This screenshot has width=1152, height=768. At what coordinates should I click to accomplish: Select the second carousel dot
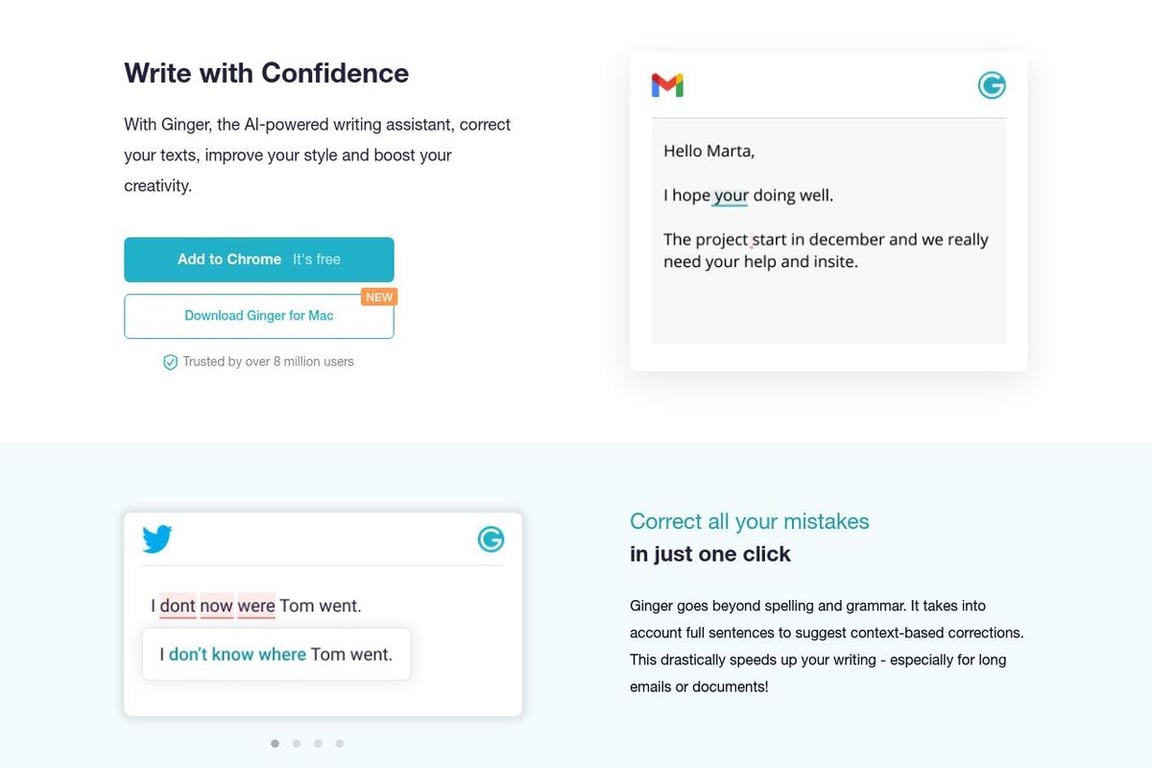pos(296,743)
